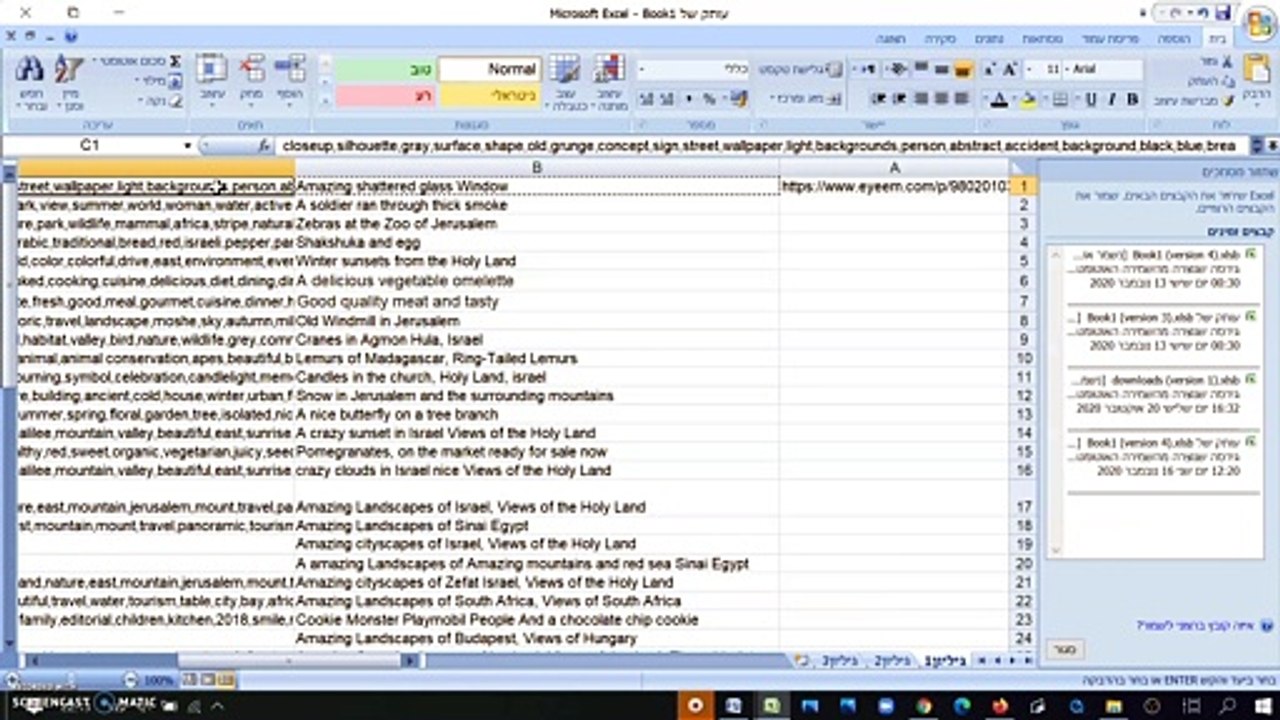
Task: Open the Orientation text rotation tool
Action: [x=897, y=69]
